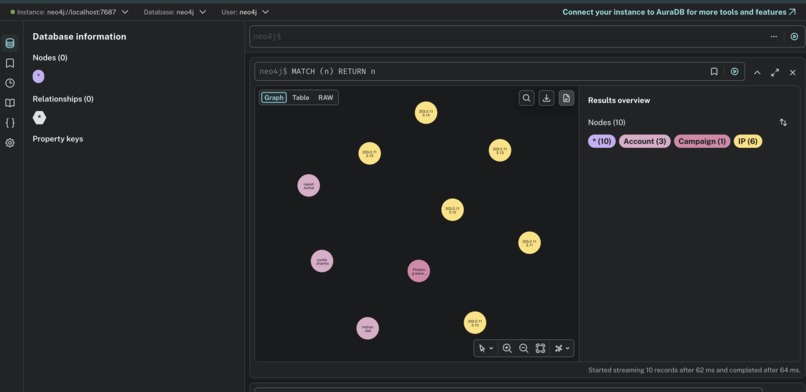The width and height of the screenshot is (806, 392).
Task: Re-run the MATCH (n) RETURN n query
Action: [735, 71]
